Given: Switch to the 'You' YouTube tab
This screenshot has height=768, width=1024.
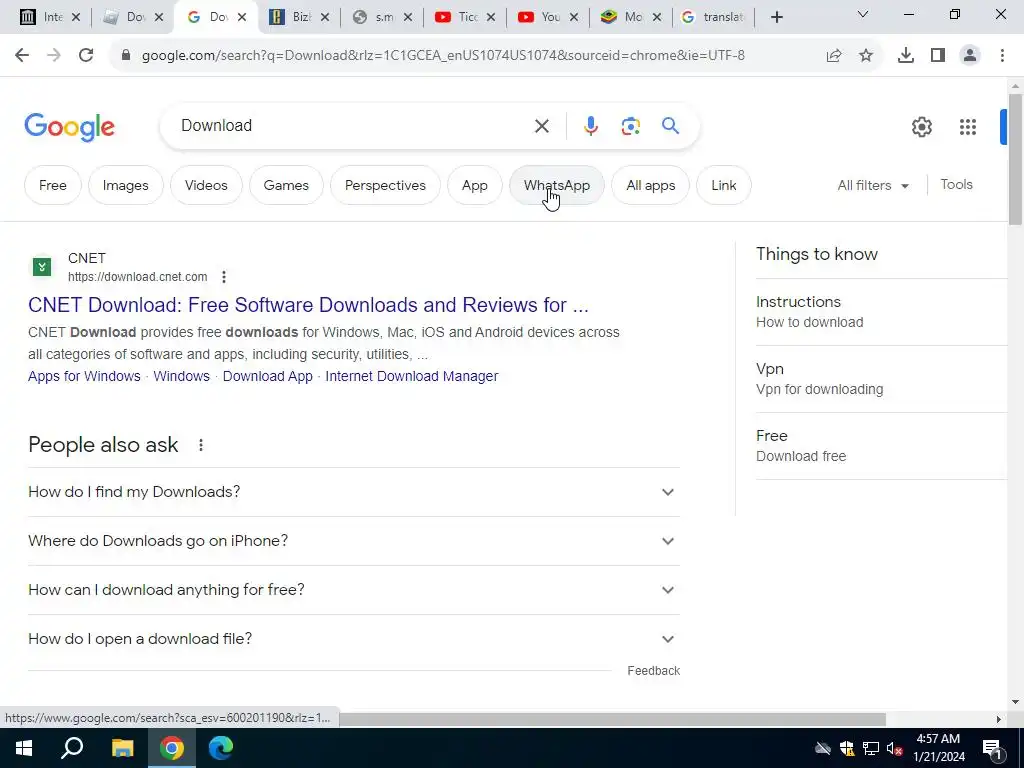Looking at the screenshot, I should click(x=547, y=17).
